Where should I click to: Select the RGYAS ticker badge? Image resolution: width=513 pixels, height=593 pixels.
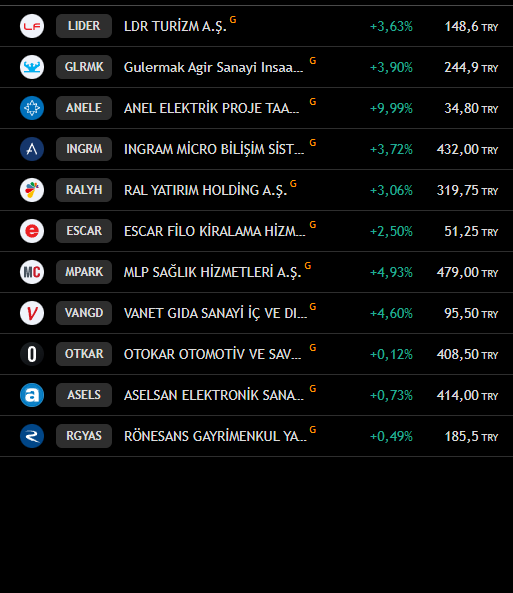tap(84, 436)
